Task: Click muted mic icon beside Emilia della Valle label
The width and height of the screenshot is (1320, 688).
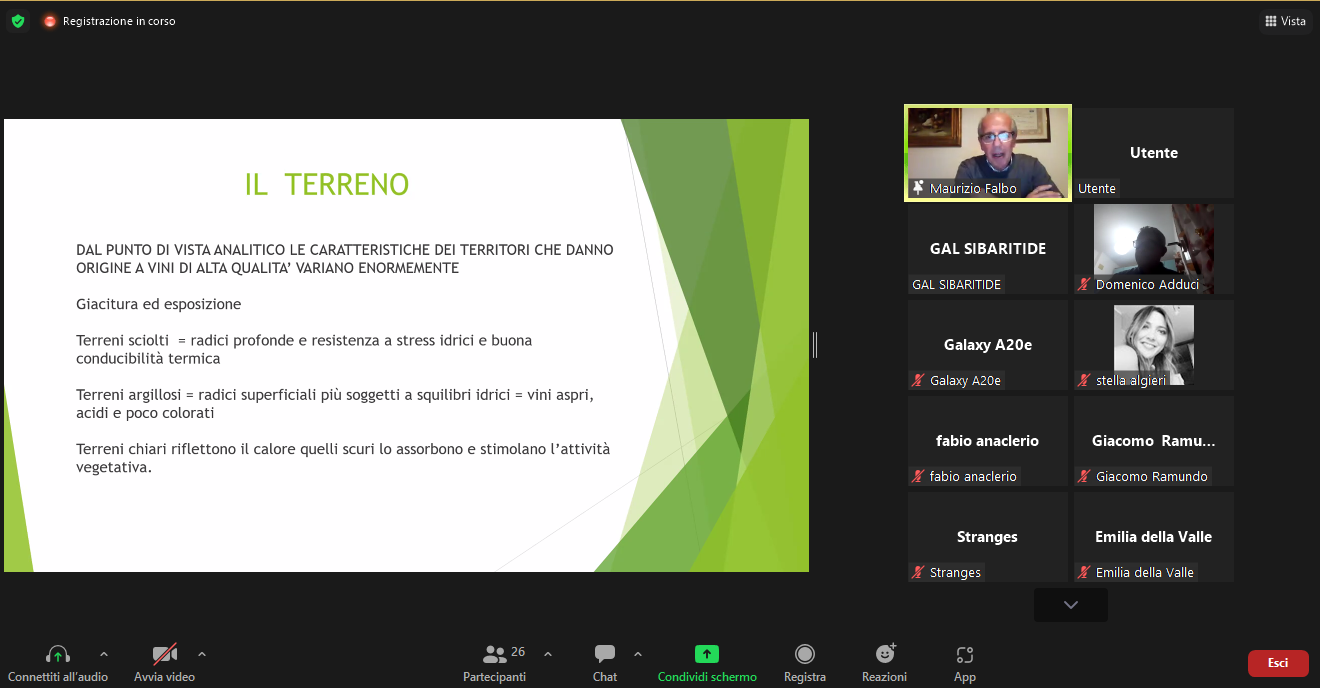Action: pos(1084,572)
